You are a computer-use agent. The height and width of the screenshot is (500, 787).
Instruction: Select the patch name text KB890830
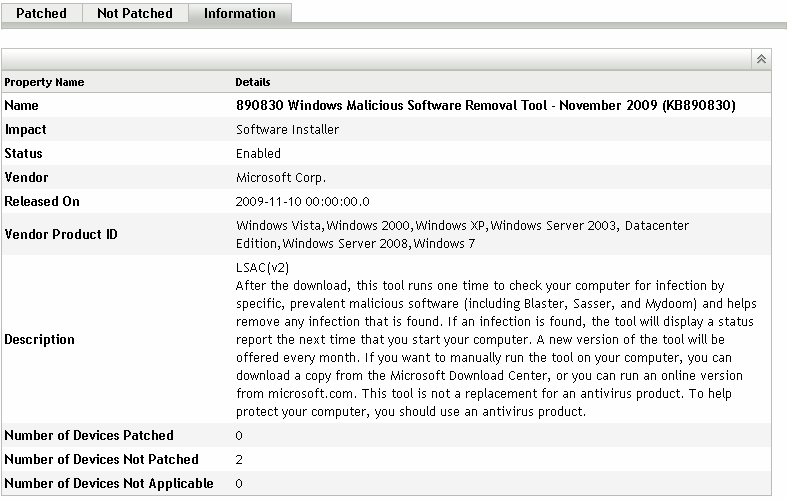click(485, 105)
